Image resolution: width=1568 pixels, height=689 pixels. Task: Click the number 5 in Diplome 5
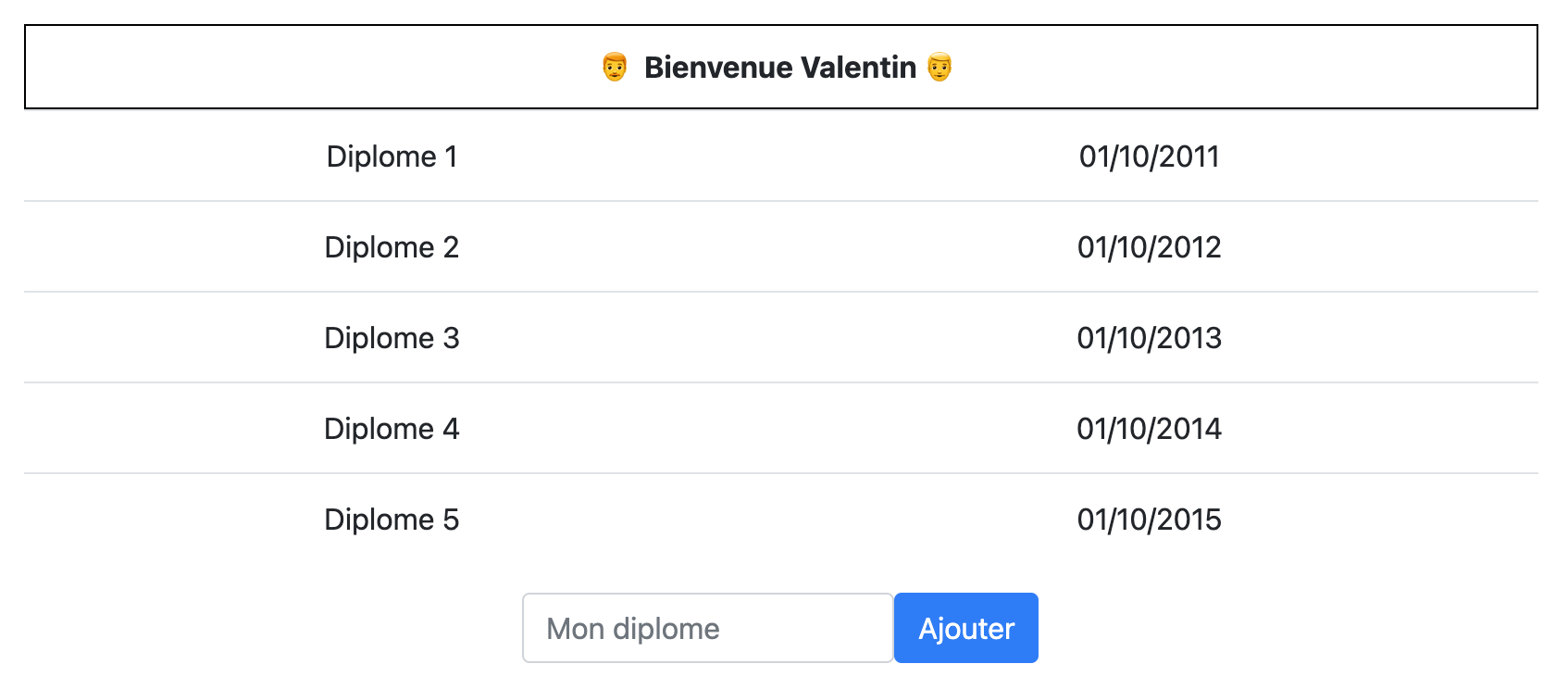click(451, 520)
